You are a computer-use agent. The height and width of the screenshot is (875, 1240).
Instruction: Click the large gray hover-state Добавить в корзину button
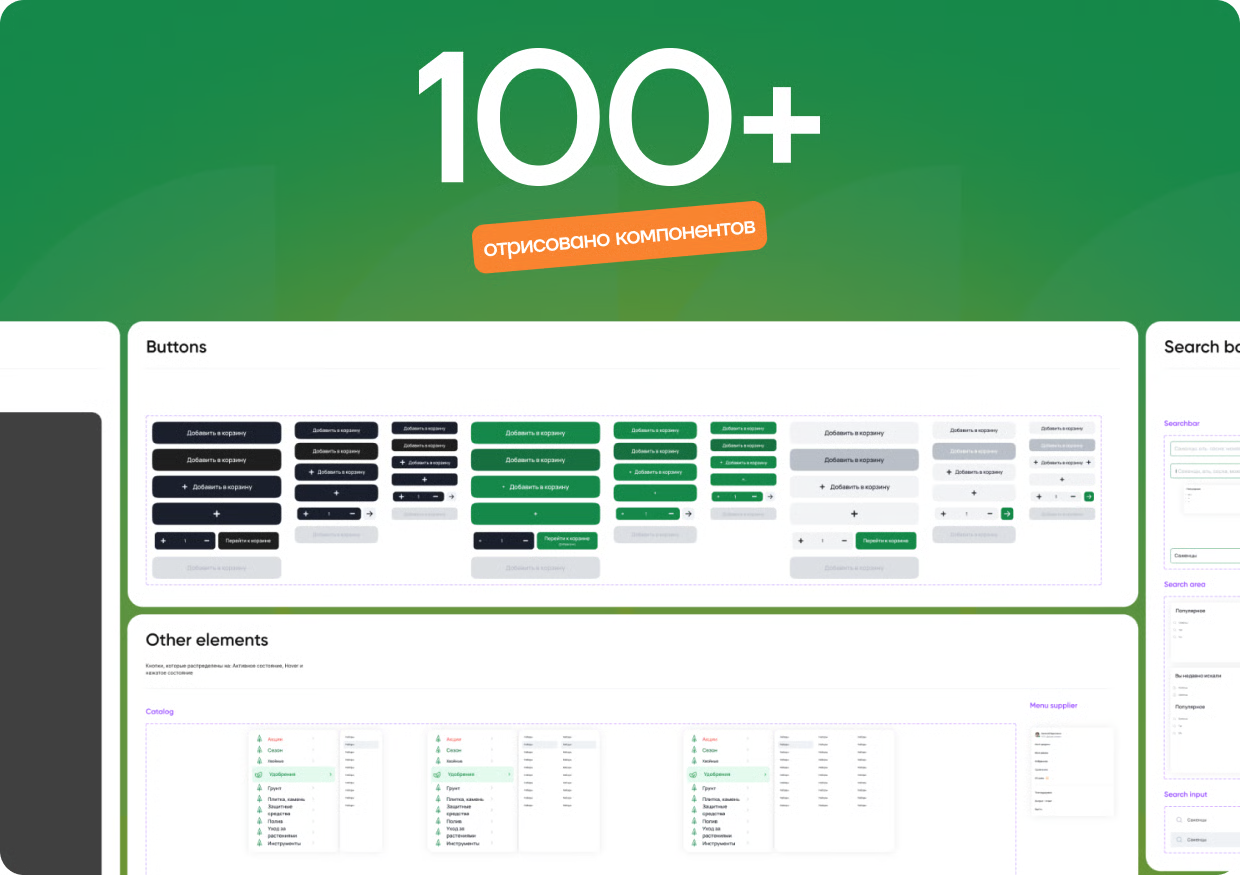(x=854, y=460)
